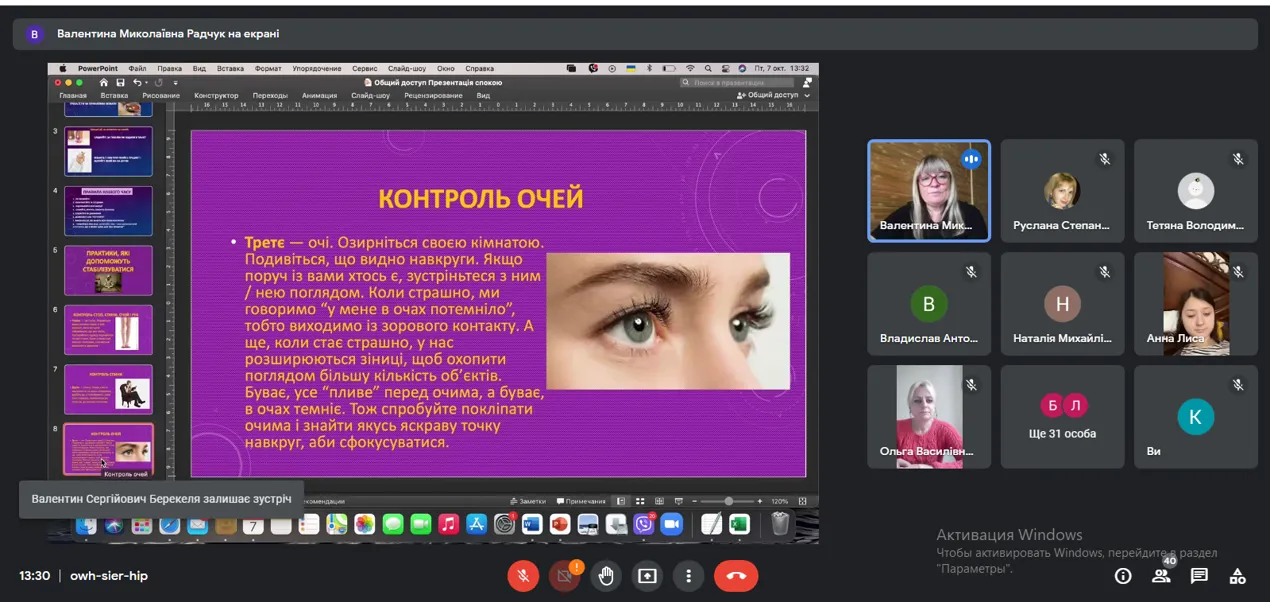Click the eye image on the slide
Viewport: 1270px width, 602px height.
(668, 321)
